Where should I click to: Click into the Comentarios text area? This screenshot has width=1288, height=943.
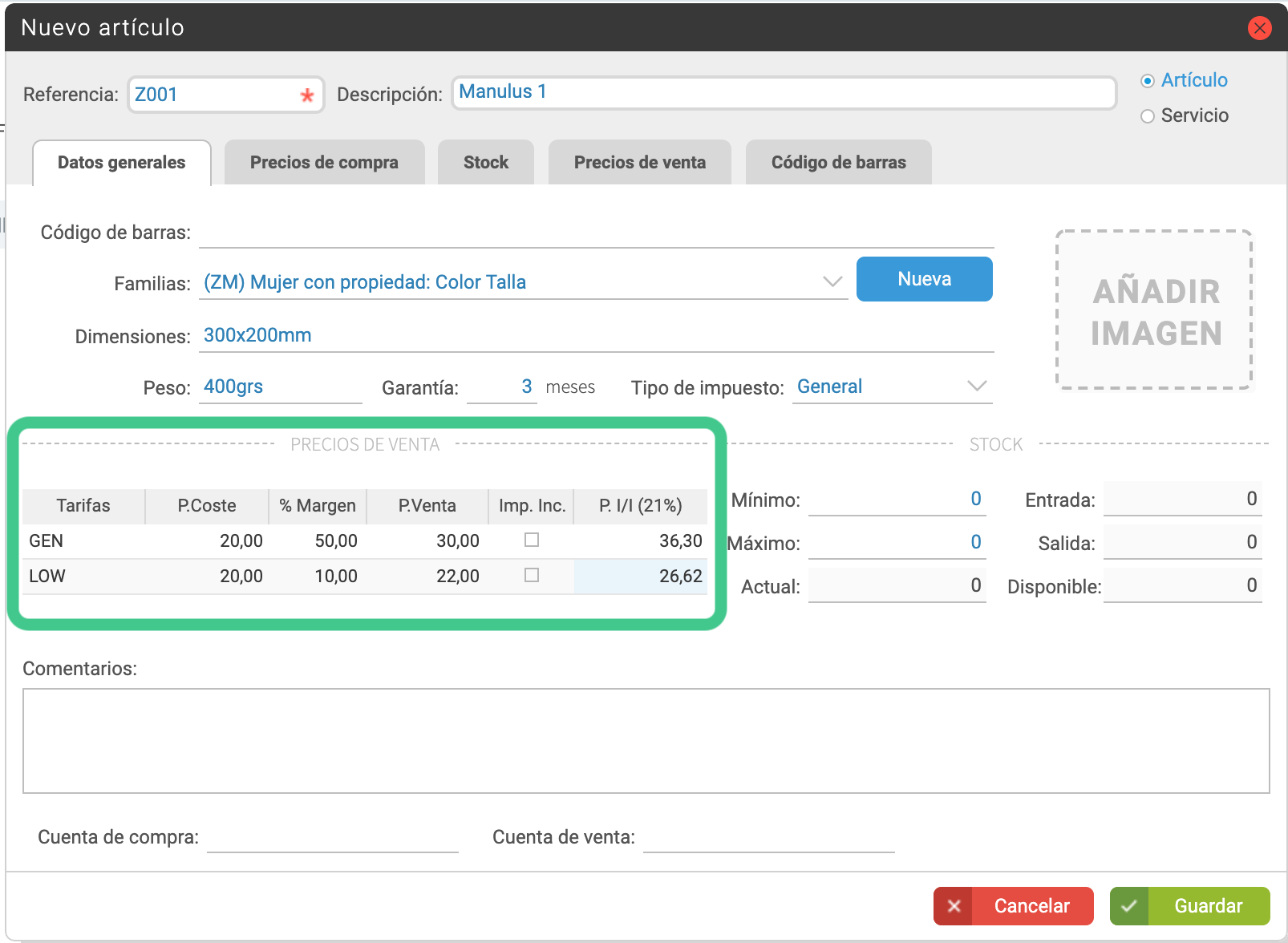[x=646, y=740]
